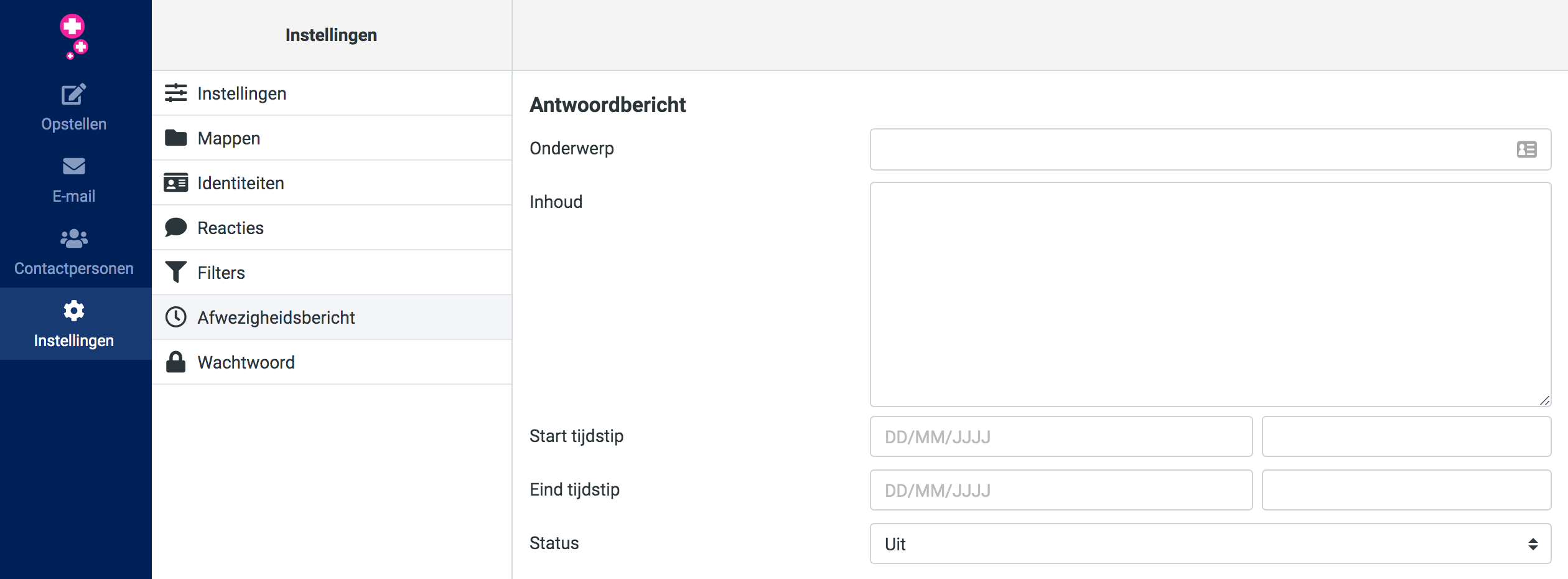Click the contact card icon in Onderwerp field
Screen dimensions: 1568x579
[1527, 149]
